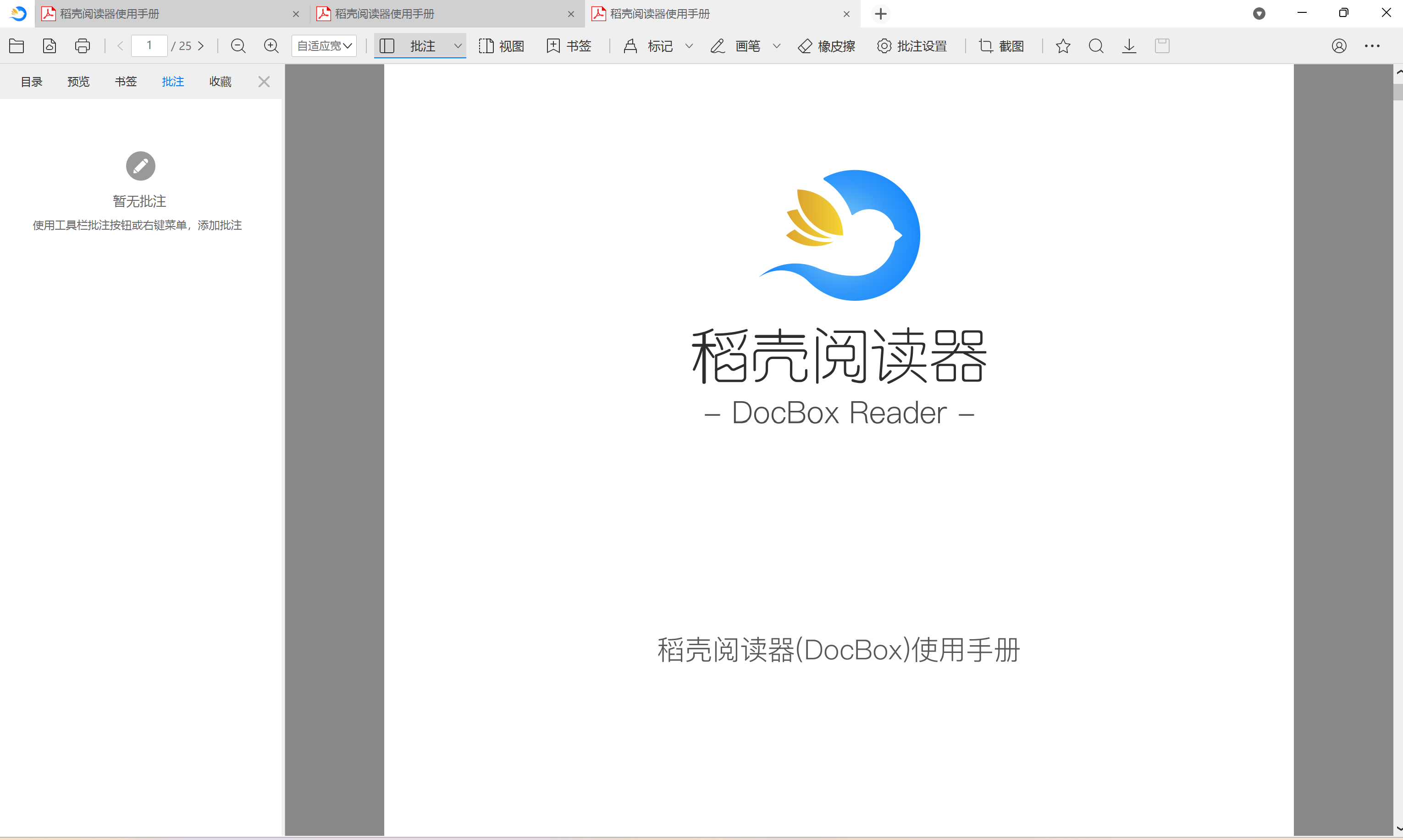Open a new tab with plus button
This screenshot has width=1403, height=840.
coord(881,14)
